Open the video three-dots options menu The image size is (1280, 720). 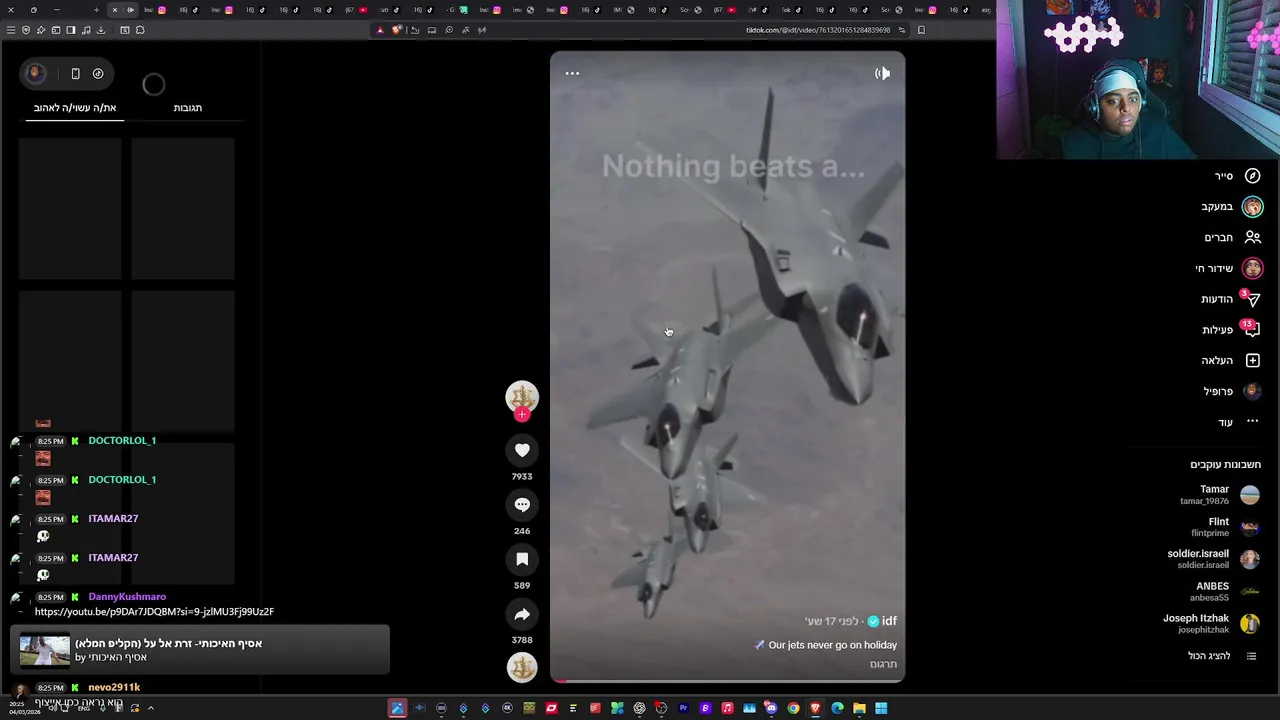click(572, 73)
